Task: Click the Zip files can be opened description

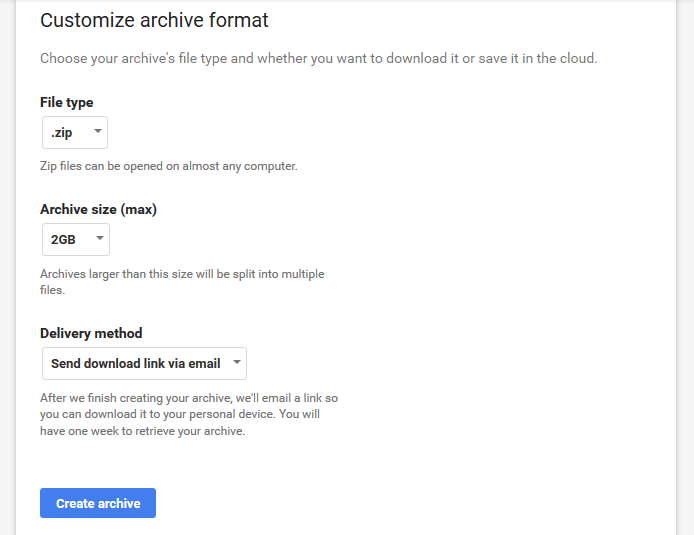Action: tap(169, 166)
